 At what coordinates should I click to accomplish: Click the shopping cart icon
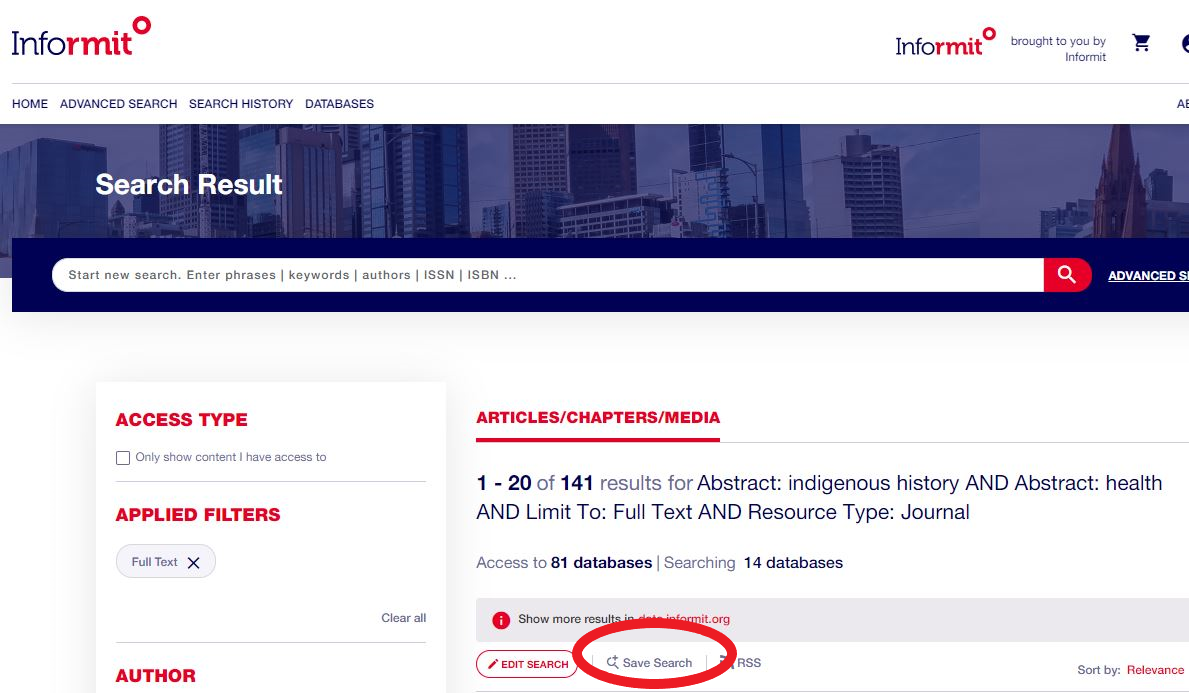[x=1141, y=43]
